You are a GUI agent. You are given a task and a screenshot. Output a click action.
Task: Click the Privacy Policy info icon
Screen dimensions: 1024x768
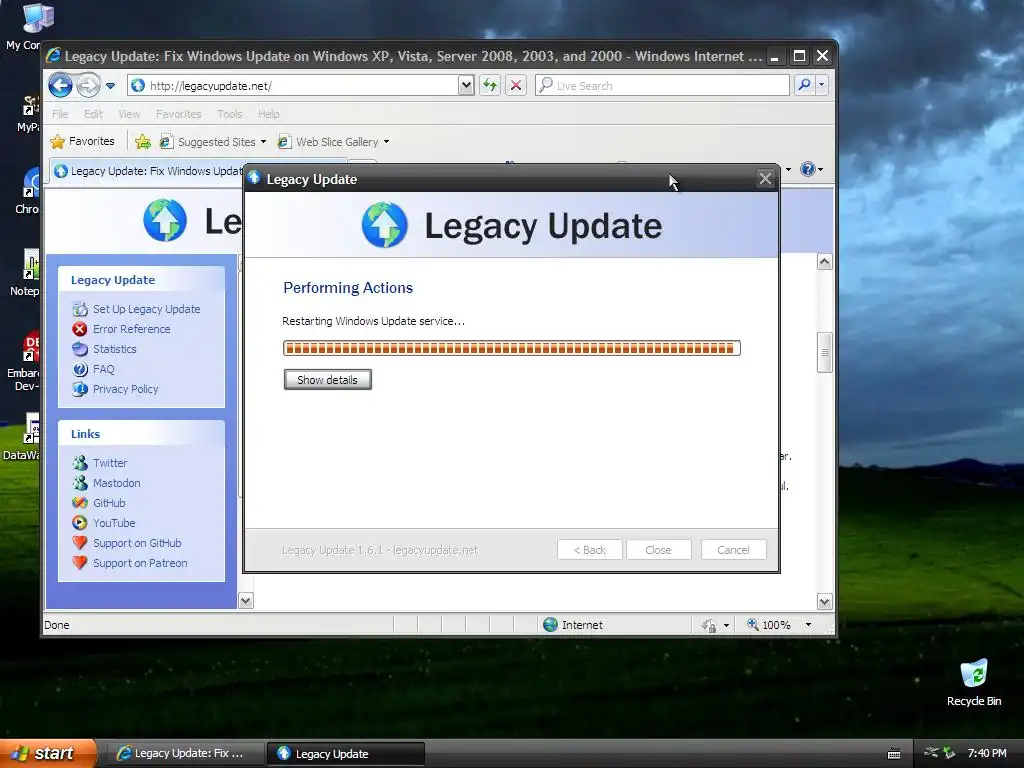click(x=80, y=389)
